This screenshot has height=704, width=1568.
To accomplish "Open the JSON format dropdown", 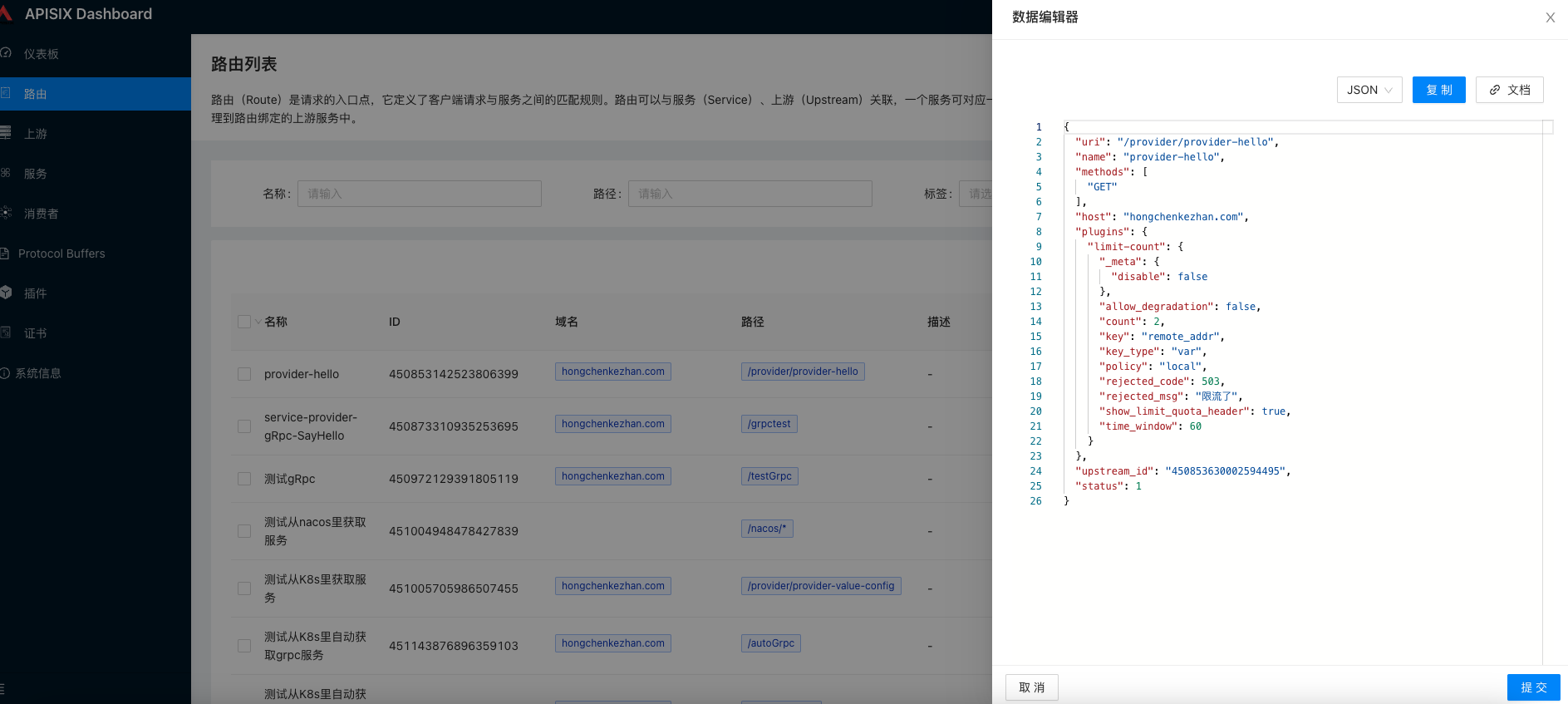I will [x=1369, y=90].
